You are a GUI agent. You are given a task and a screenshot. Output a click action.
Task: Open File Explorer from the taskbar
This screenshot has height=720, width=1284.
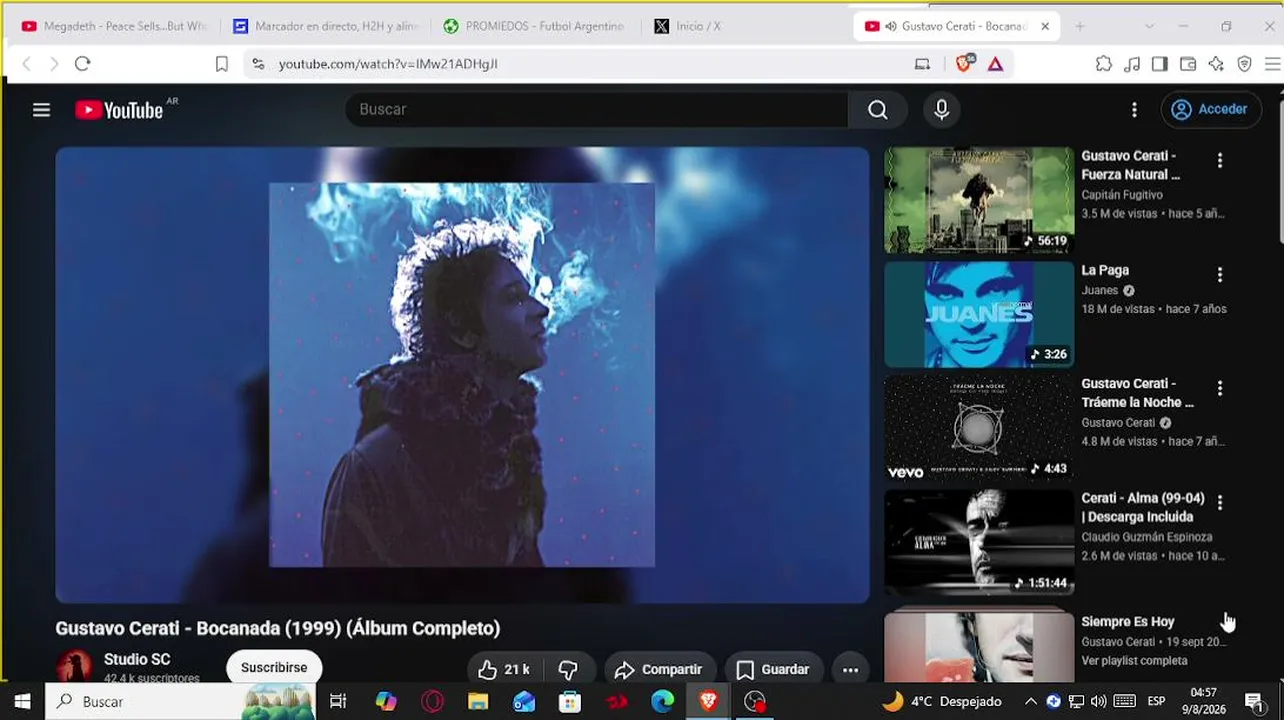478,702
